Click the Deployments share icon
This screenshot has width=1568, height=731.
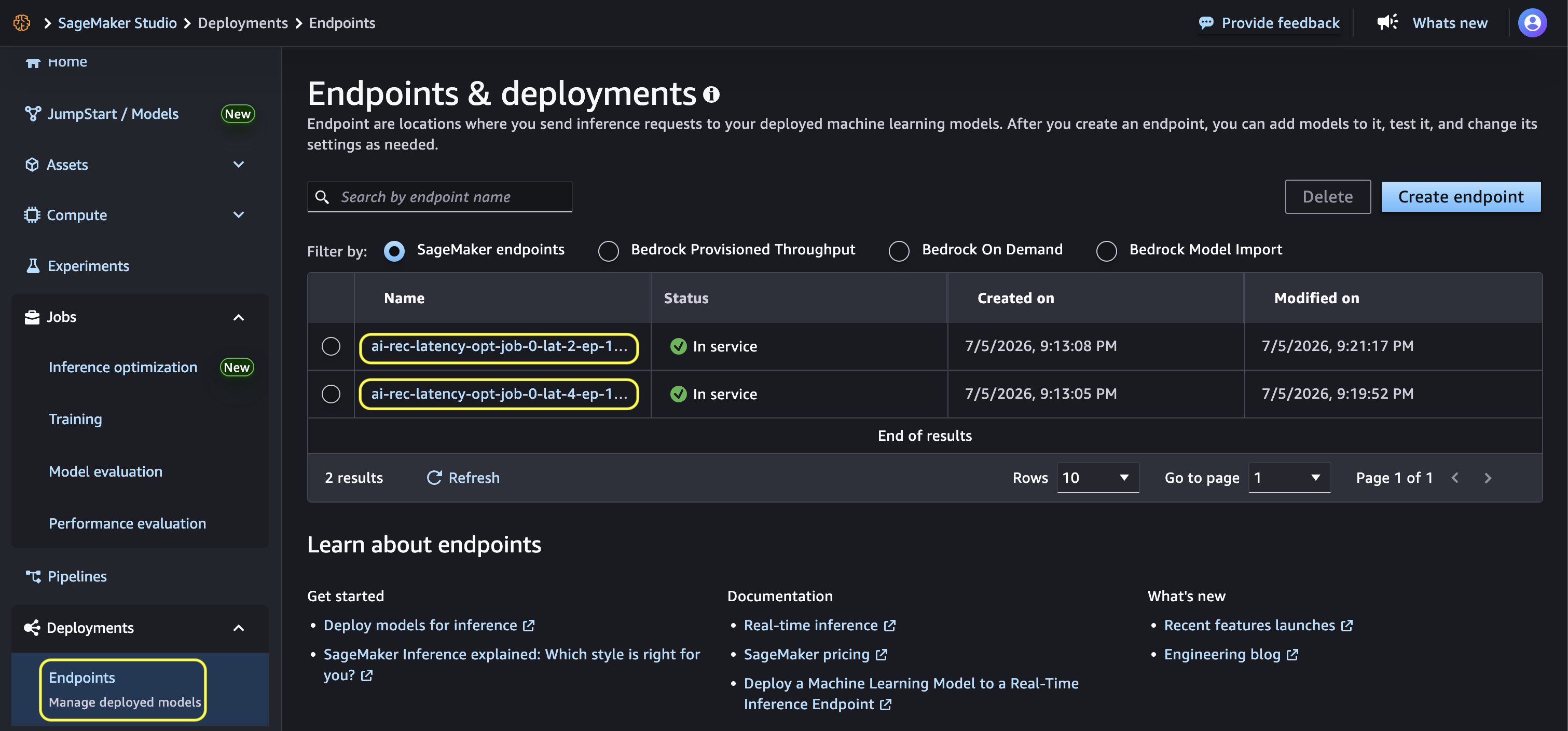tap(32, 628)
